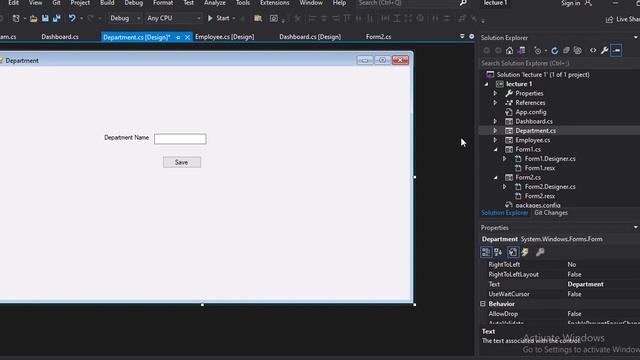
Task: Toggle the Properties view button in Properties panel
Action: pyautogui.click(x=513, y=252)
